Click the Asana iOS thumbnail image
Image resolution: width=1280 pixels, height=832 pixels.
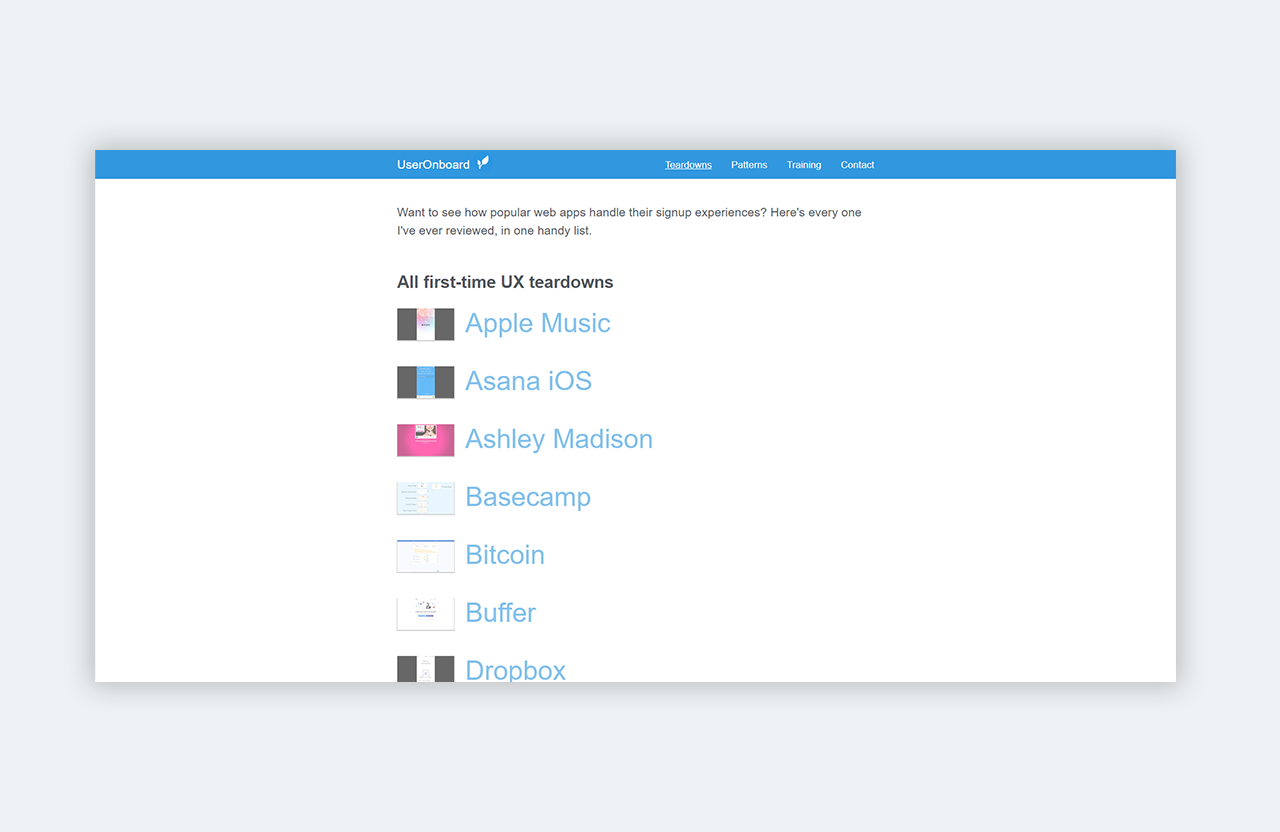click(426, 382)
